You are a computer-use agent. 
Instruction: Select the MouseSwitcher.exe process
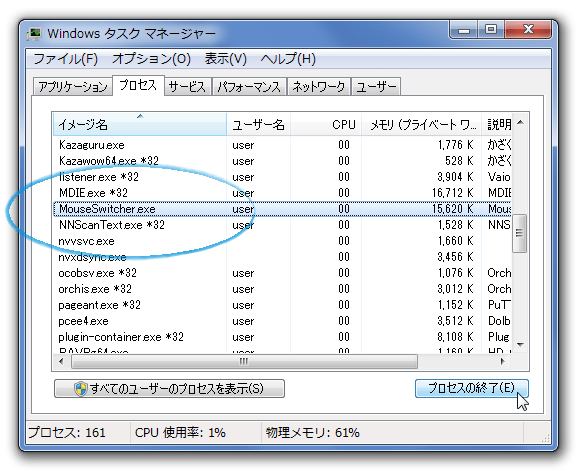click(282, 209)
